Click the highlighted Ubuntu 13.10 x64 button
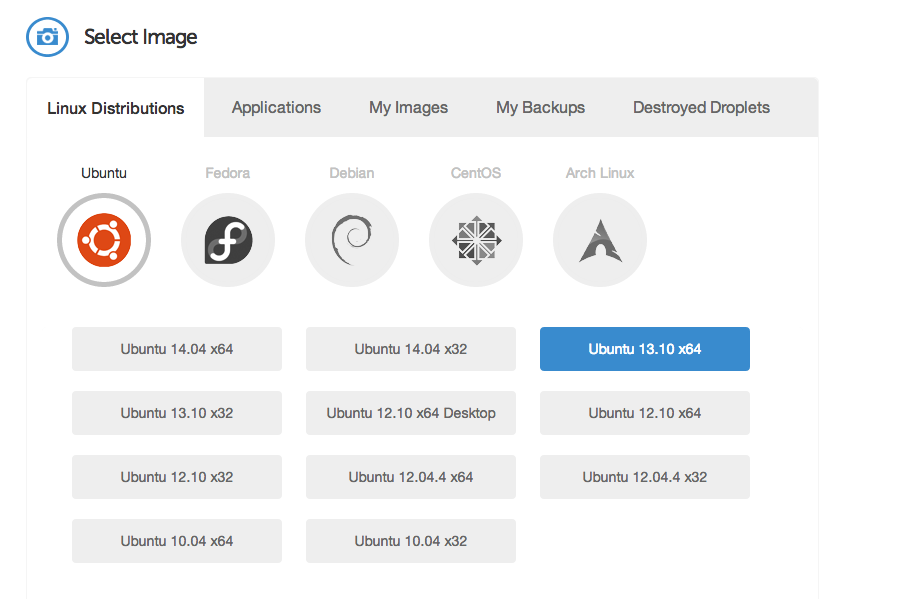The height and width of the screenshot is (599, 905). (x=645, y=349)
